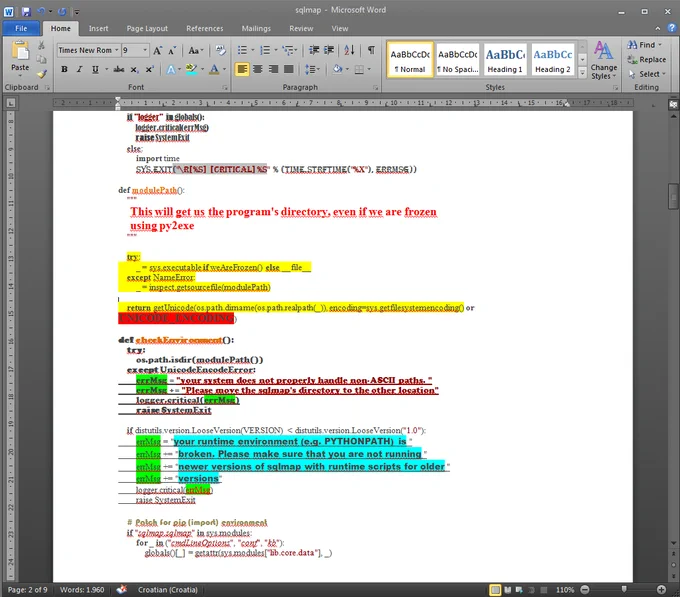Toggle Bold formatting
The height and width of the screenshot is (597, 680).
point(64,69)
